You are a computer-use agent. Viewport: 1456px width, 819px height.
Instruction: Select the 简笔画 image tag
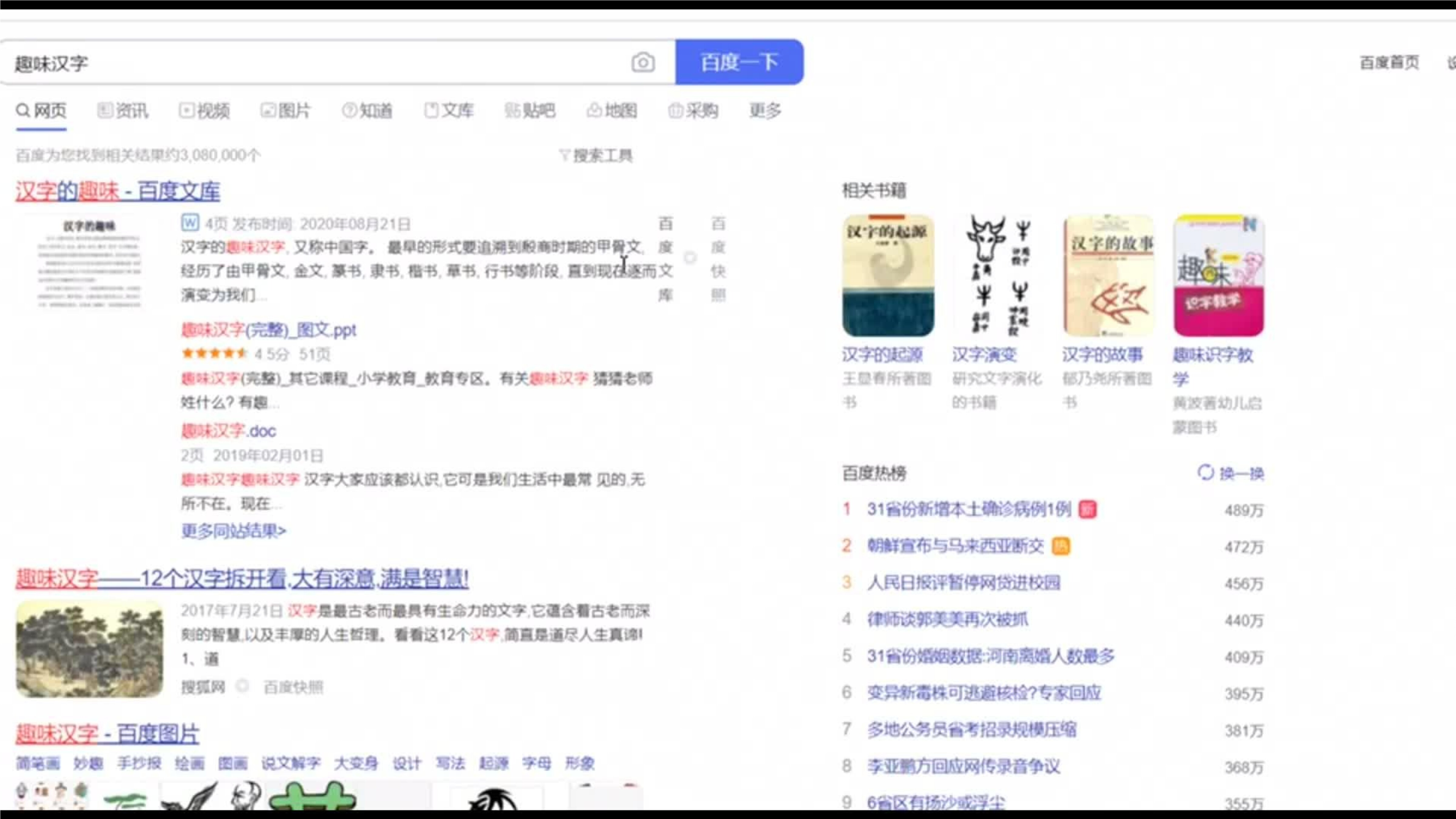(38, 763)
